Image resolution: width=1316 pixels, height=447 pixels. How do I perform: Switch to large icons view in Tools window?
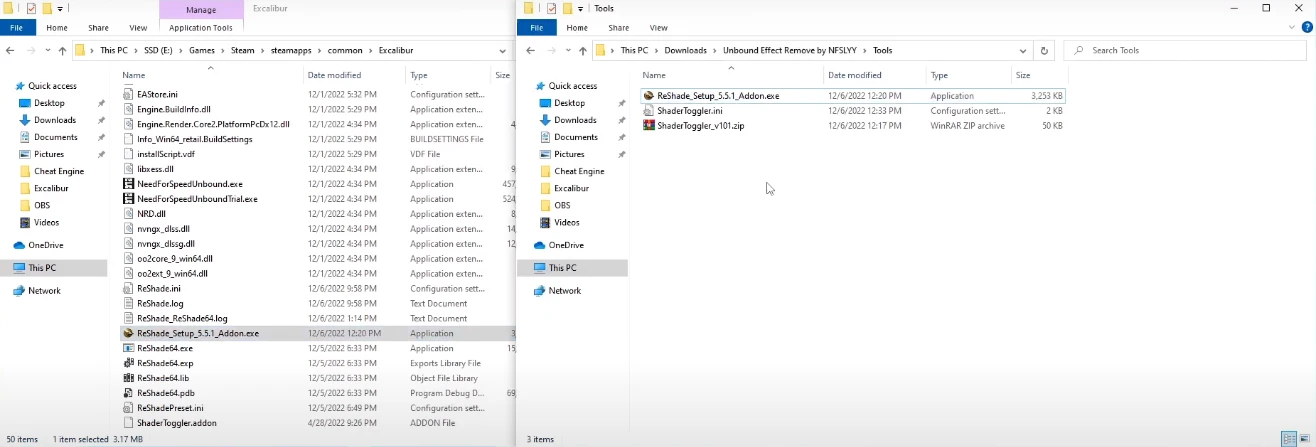pos(1305,439)
